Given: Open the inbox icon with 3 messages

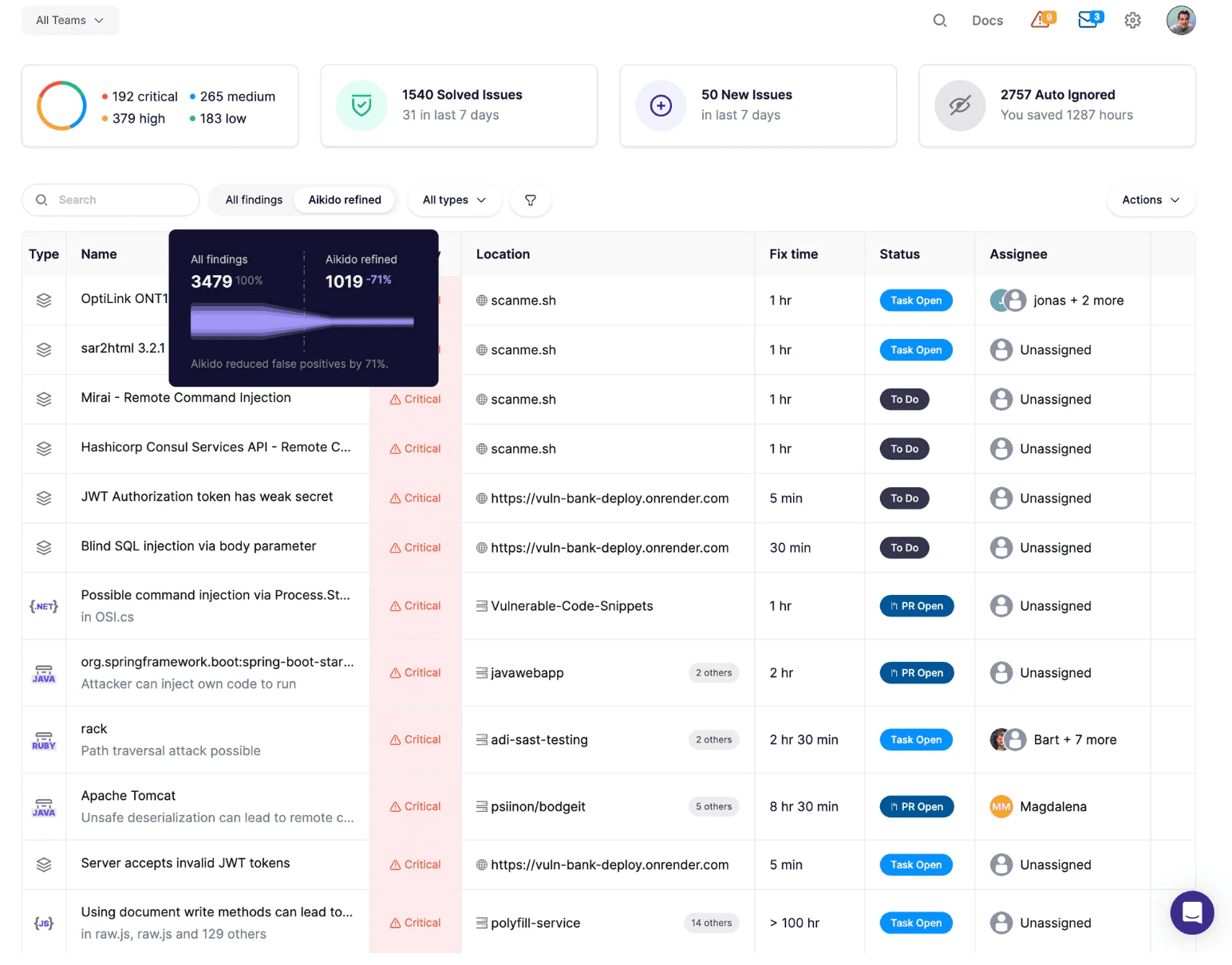Looking at the screenshot, I should (1088, 20).
